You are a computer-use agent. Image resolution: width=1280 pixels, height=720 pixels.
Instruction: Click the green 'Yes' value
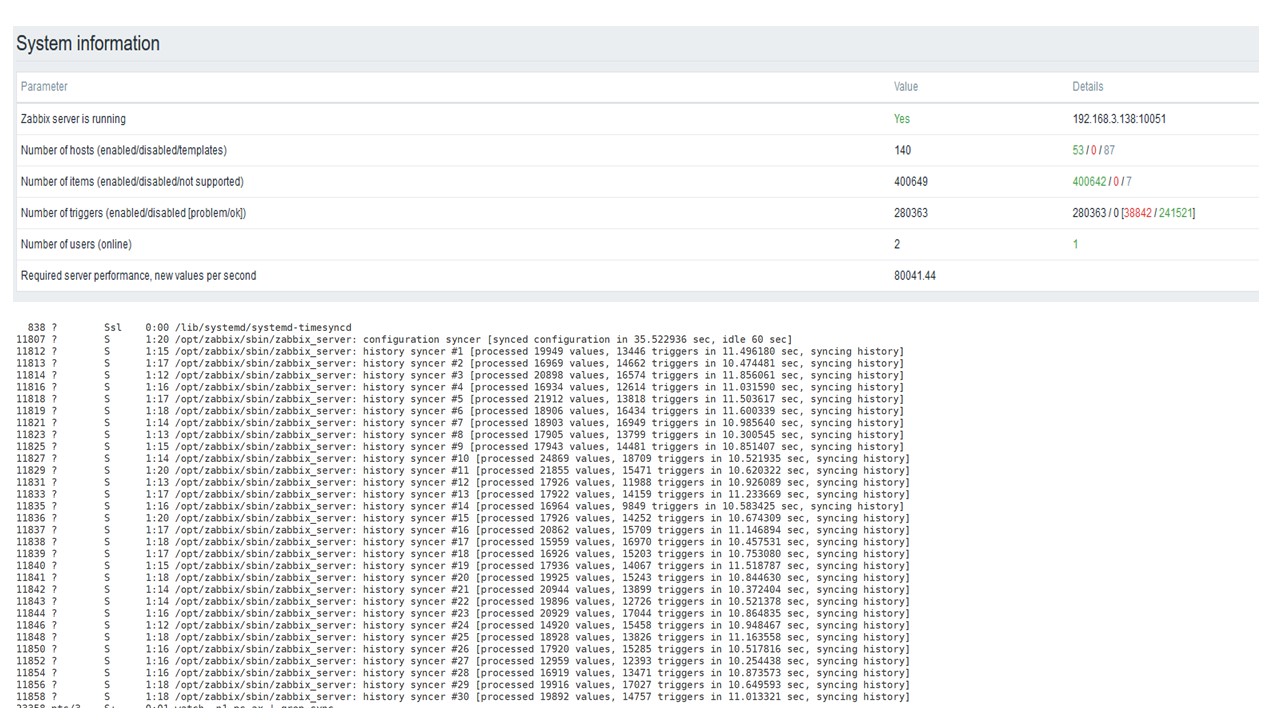(902, 119)
